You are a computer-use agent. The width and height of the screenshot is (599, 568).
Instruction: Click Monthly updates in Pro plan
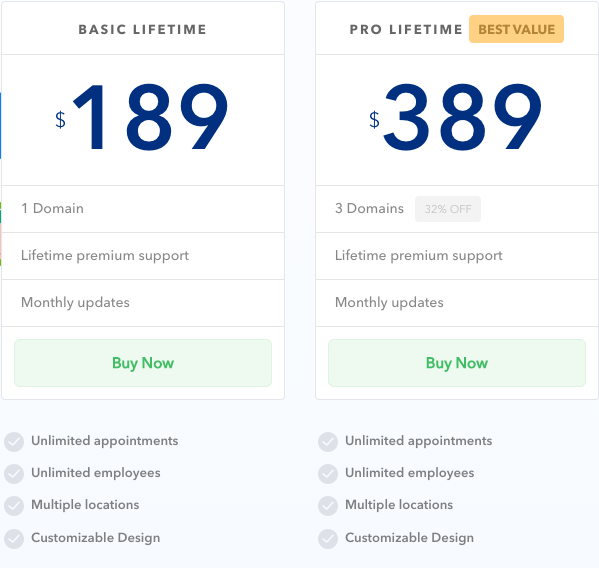tap(389, 303)
